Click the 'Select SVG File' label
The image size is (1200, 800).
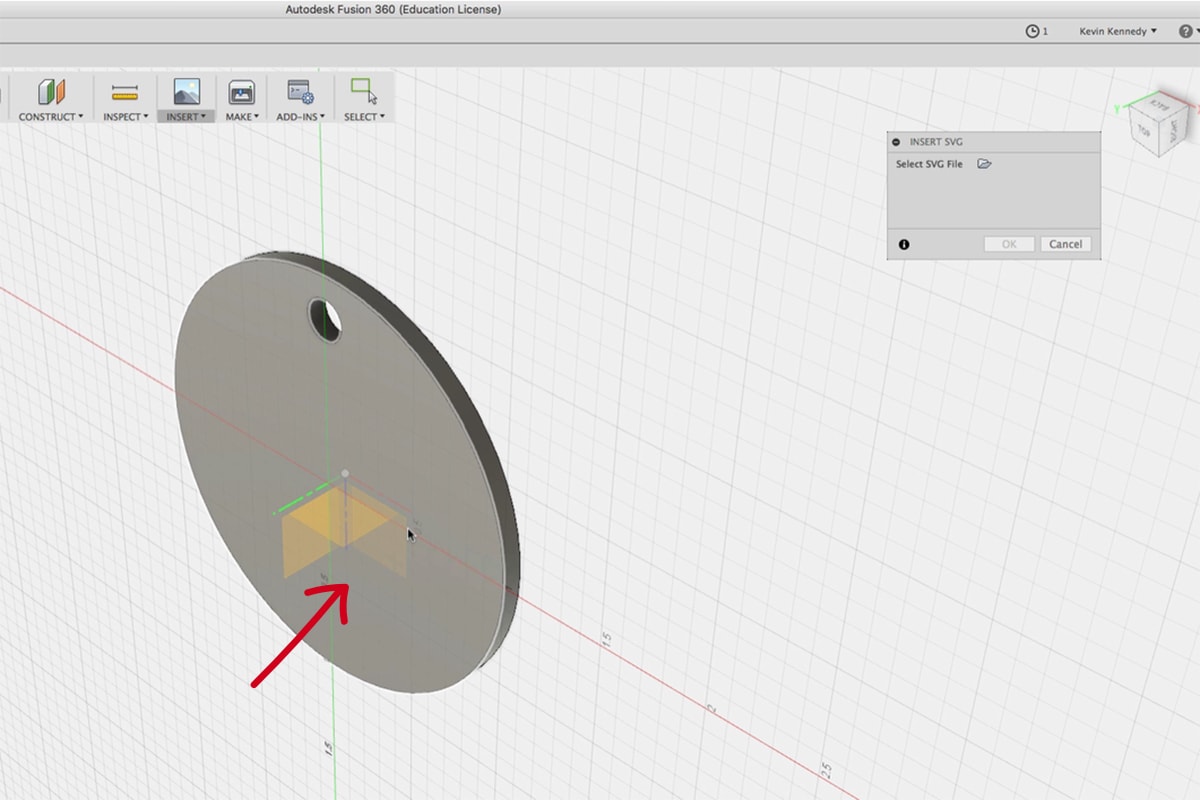[929, 164]
